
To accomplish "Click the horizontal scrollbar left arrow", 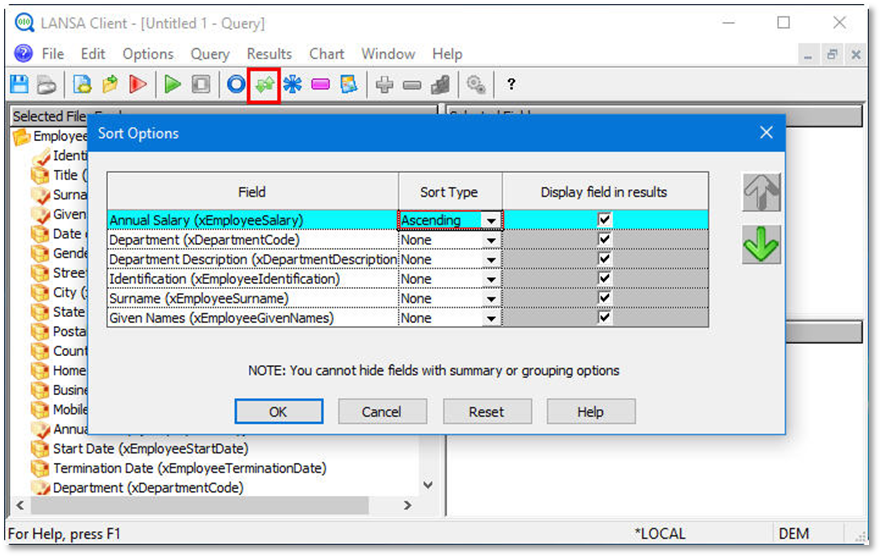I will point(20,505).
